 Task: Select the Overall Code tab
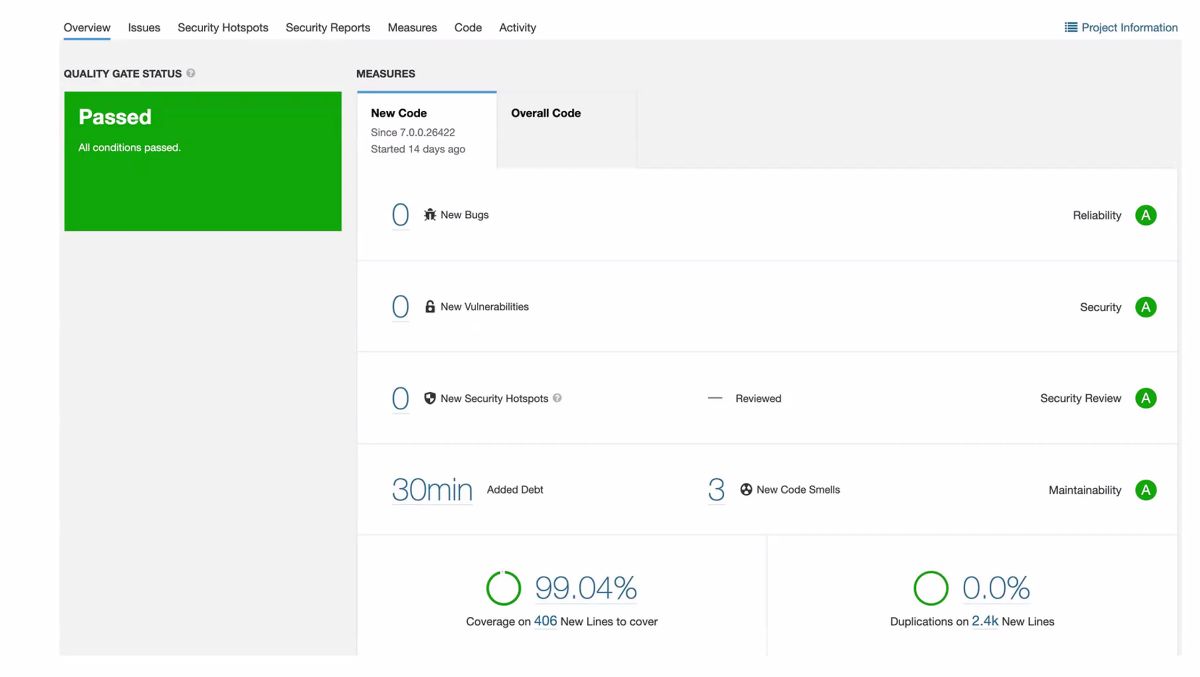[567, 130]
